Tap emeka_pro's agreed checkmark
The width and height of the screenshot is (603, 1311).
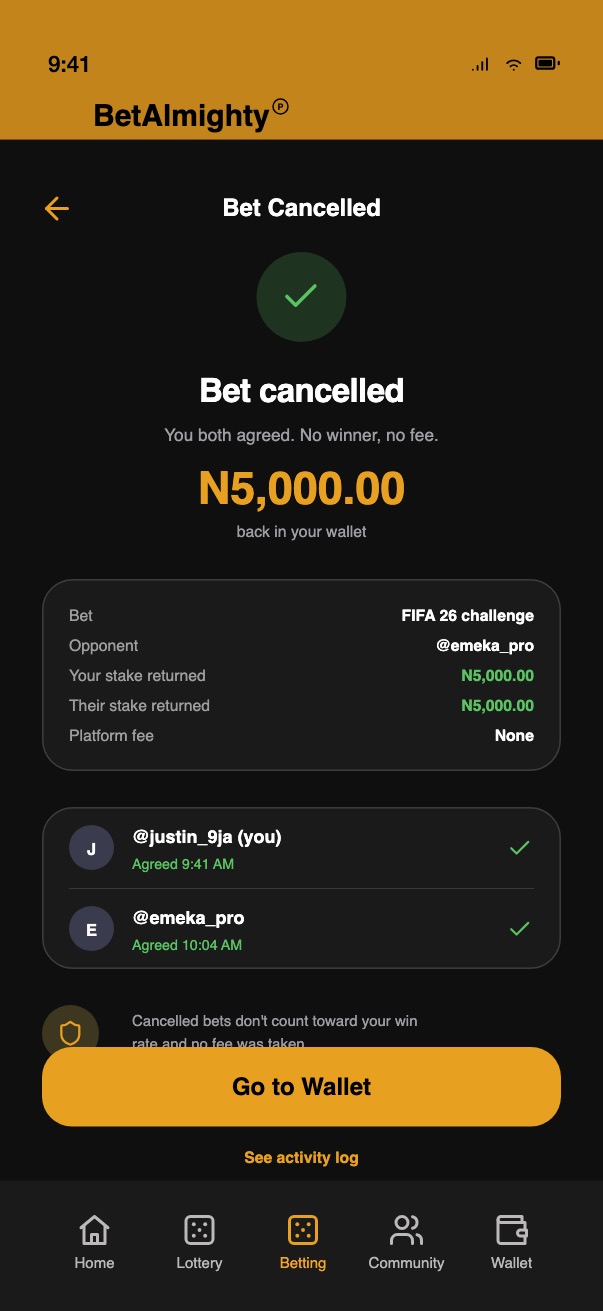519,929
